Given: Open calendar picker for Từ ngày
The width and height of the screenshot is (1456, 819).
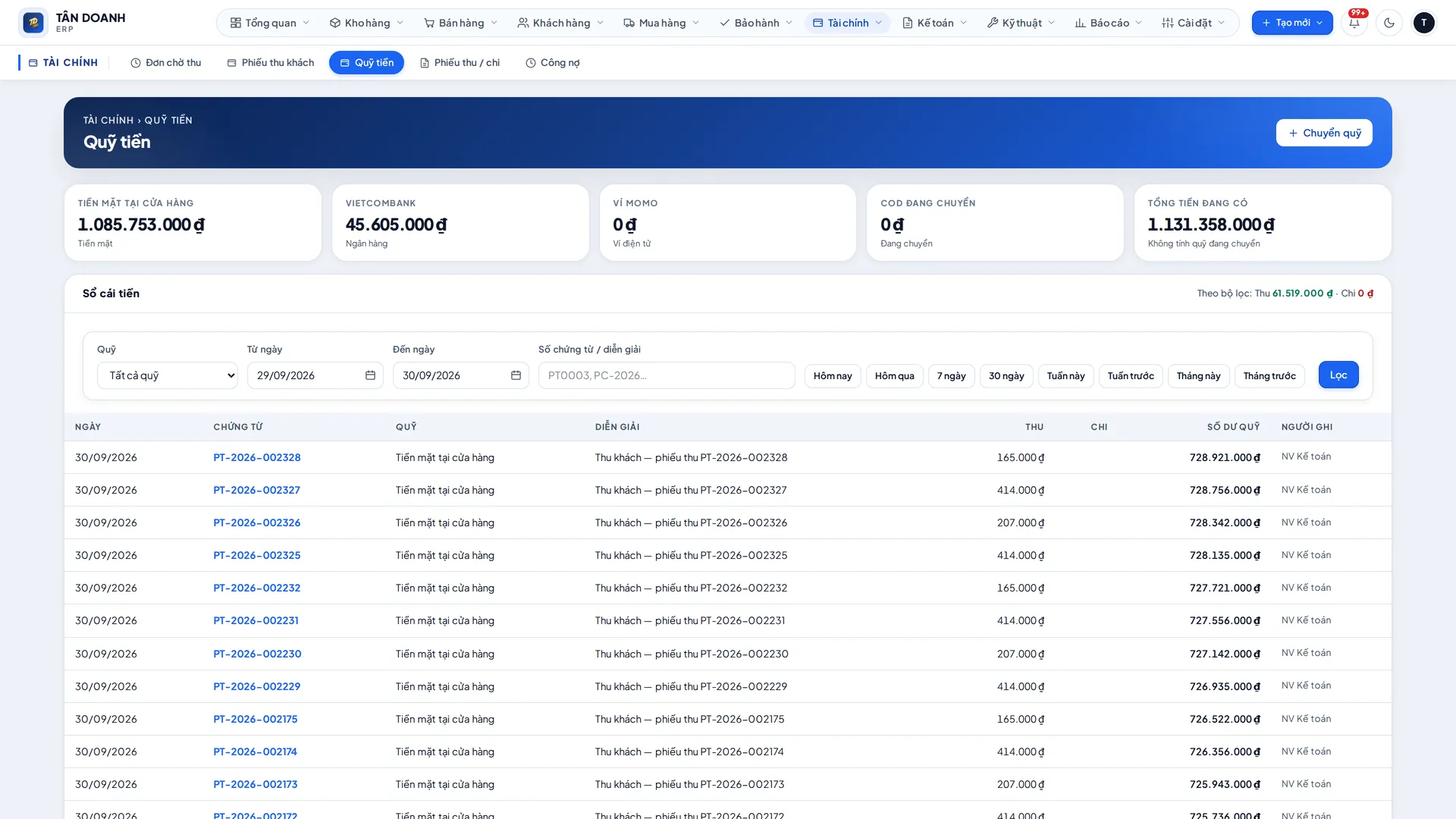Looking at the screenshot, I should (370, 375).
